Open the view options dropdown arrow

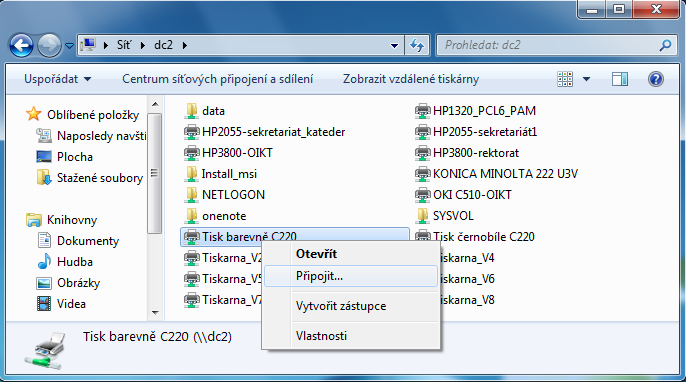586,79
